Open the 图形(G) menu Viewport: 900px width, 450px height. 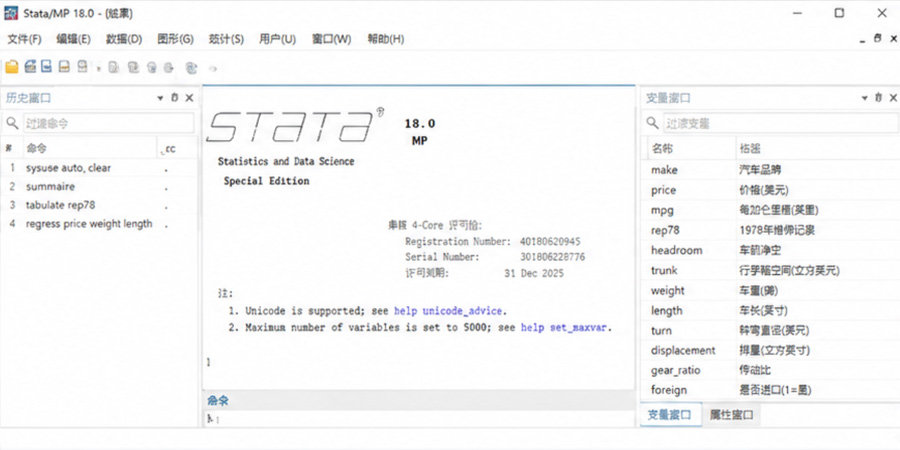175,39
